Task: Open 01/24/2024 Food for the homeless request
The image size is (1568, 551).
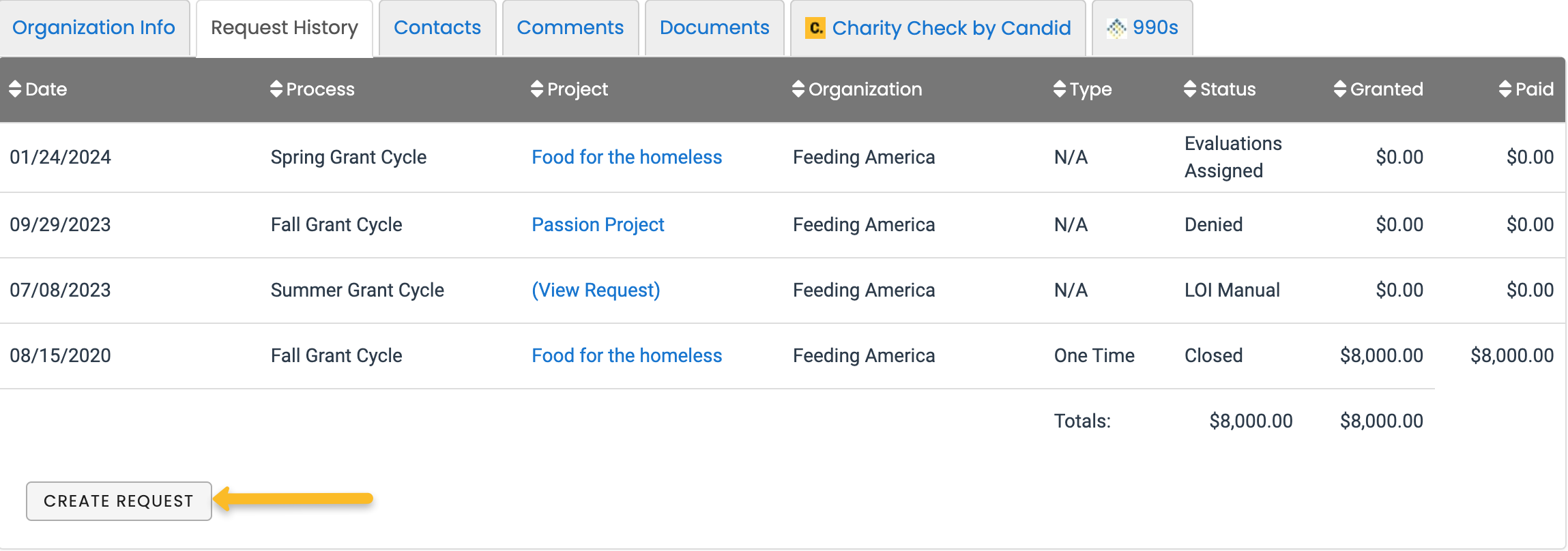Action: point(626,158)
